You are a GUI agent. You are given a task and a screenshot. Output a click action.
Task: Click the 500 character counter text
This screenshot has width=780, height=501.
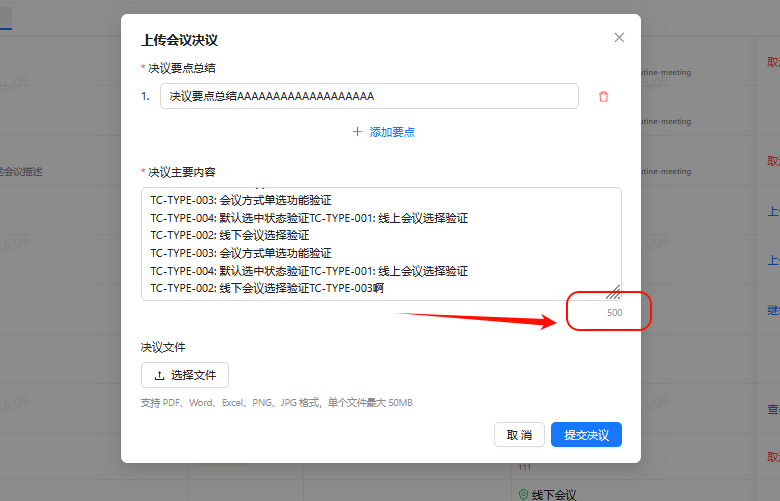tap(614, 312)
